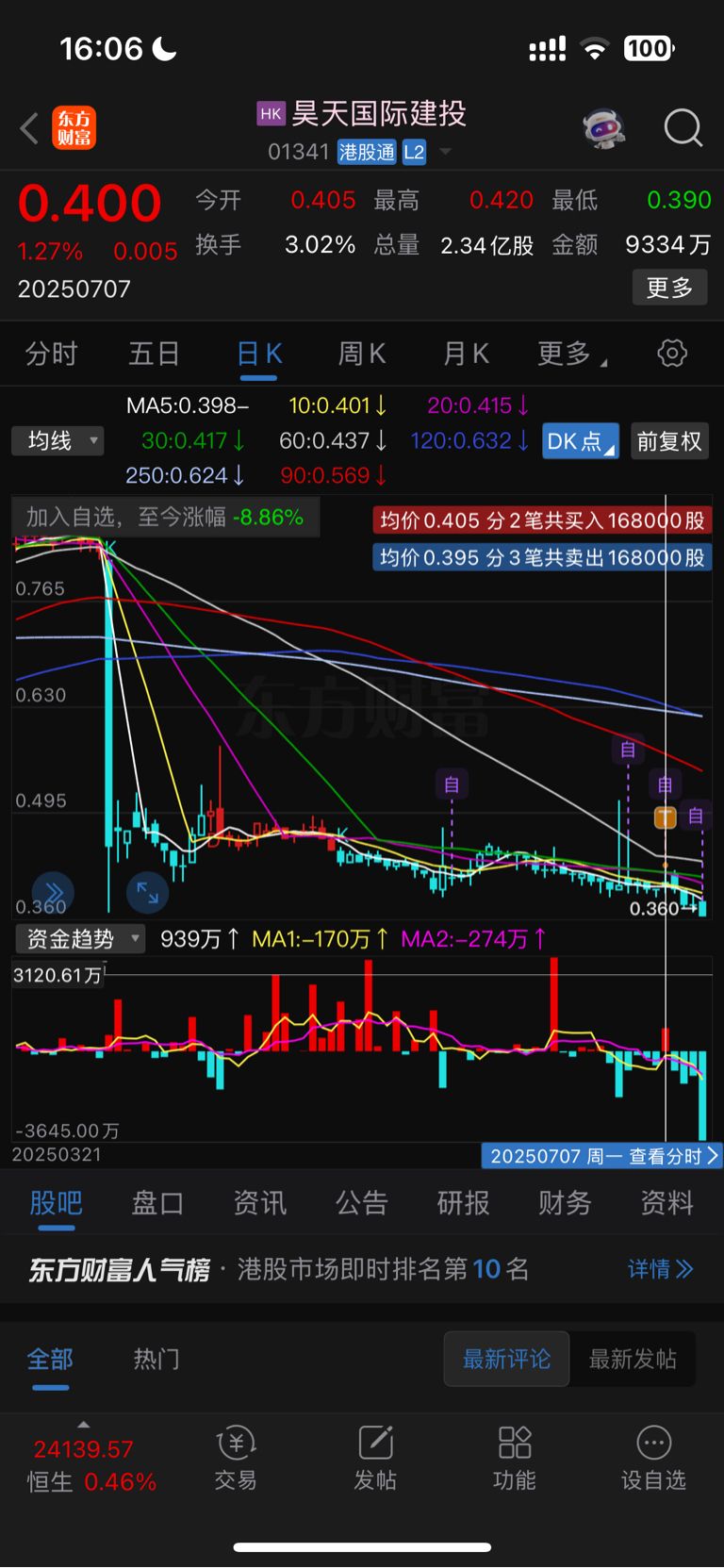
Task: Open the 发帖 post icon
Action: pos(375,1458)
